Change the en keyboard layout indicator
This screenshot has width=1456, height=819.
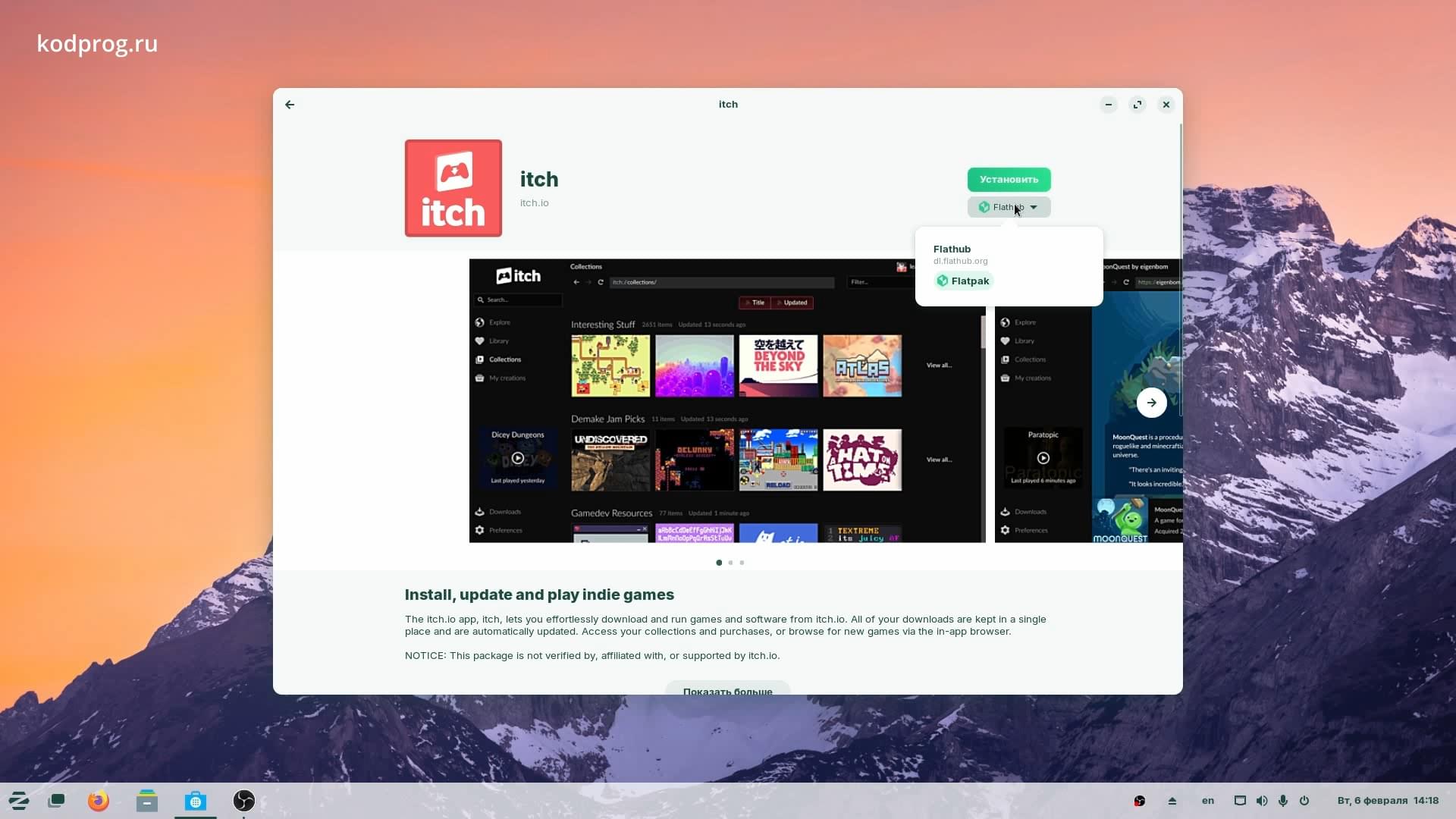1208,801
